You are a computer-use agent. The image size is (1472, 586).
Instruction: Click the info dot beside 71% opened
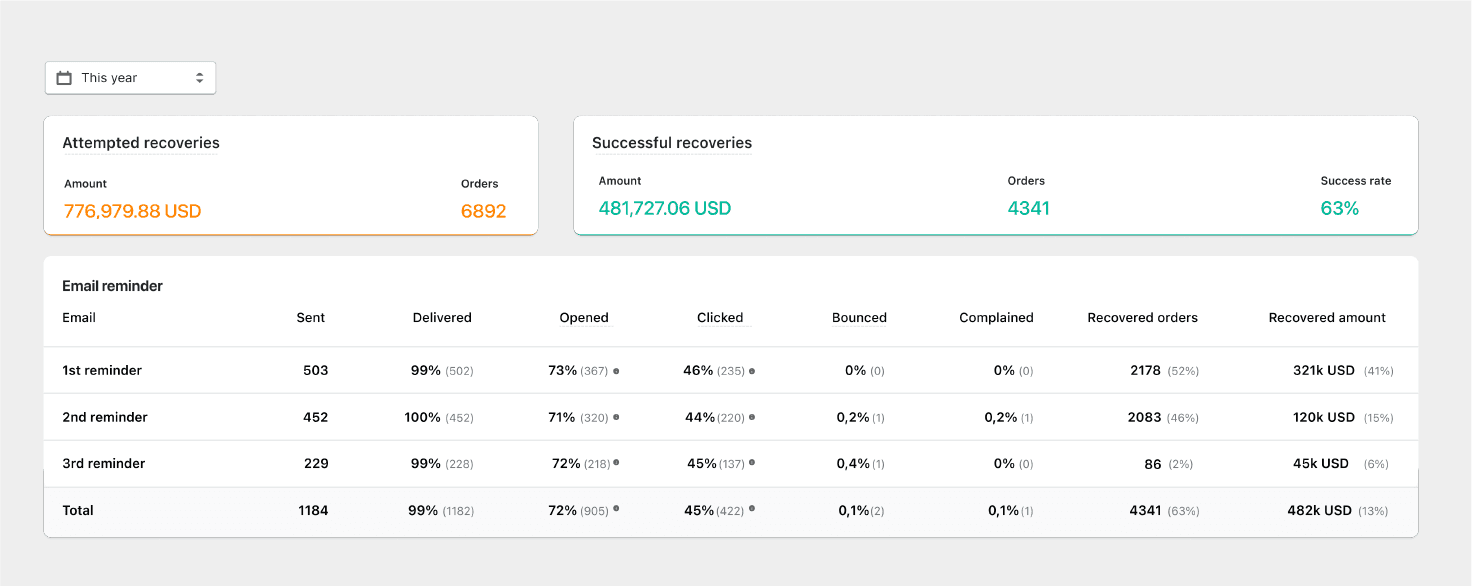tap(616, 417)
